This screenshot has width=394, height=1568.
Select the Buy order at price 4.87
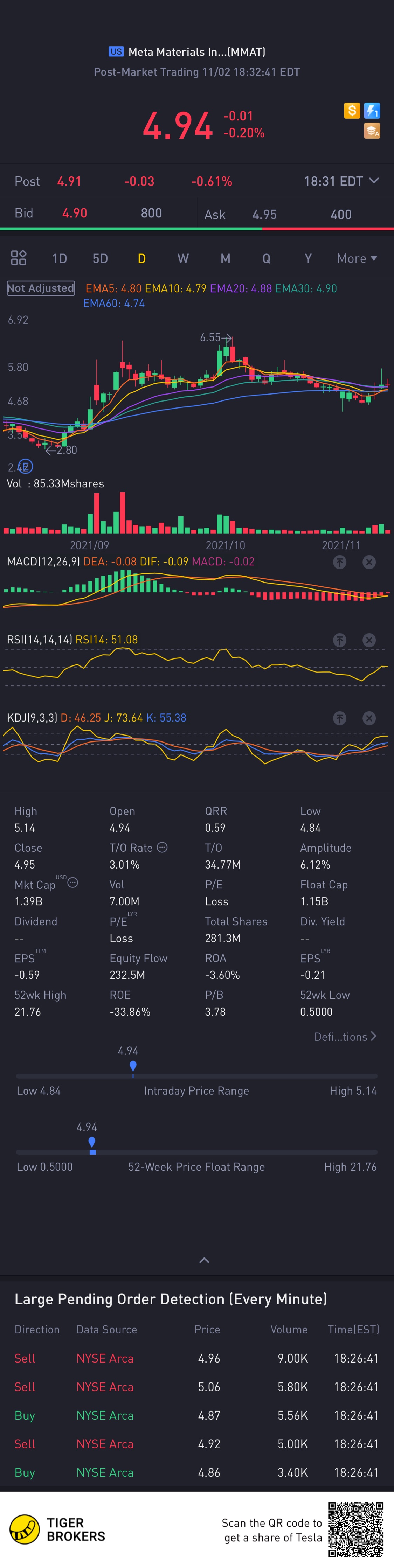click(197, 1415)
